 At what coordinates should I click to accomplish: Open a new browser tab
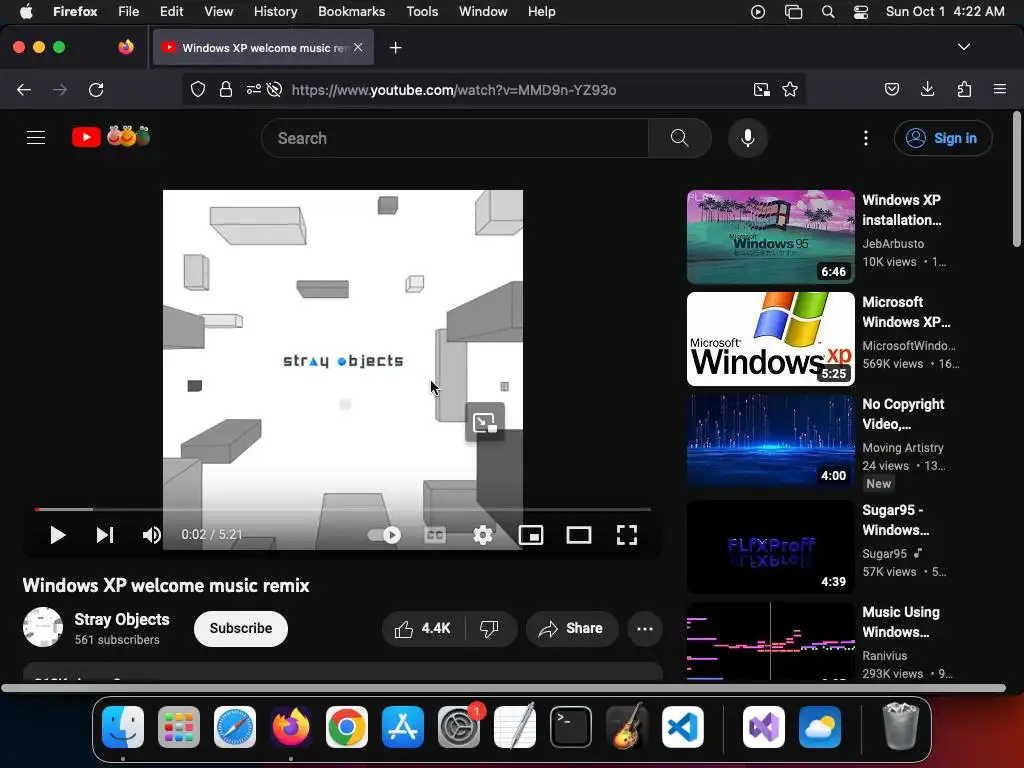tap(395, 48)
